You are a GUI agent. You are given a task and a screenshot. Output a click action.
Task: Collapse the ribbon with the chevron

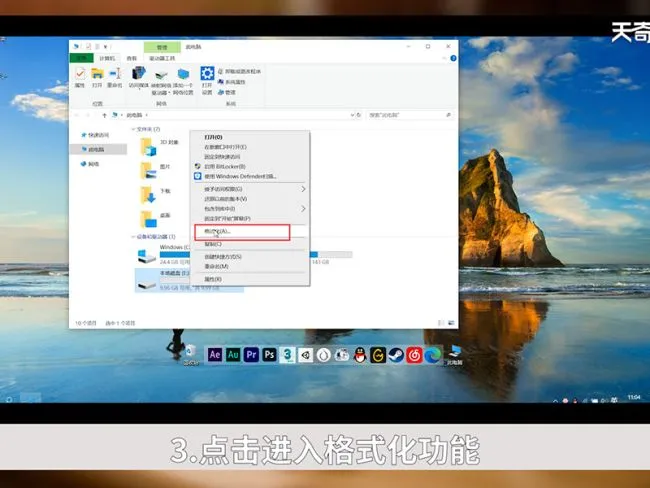[x=444, y=58]
